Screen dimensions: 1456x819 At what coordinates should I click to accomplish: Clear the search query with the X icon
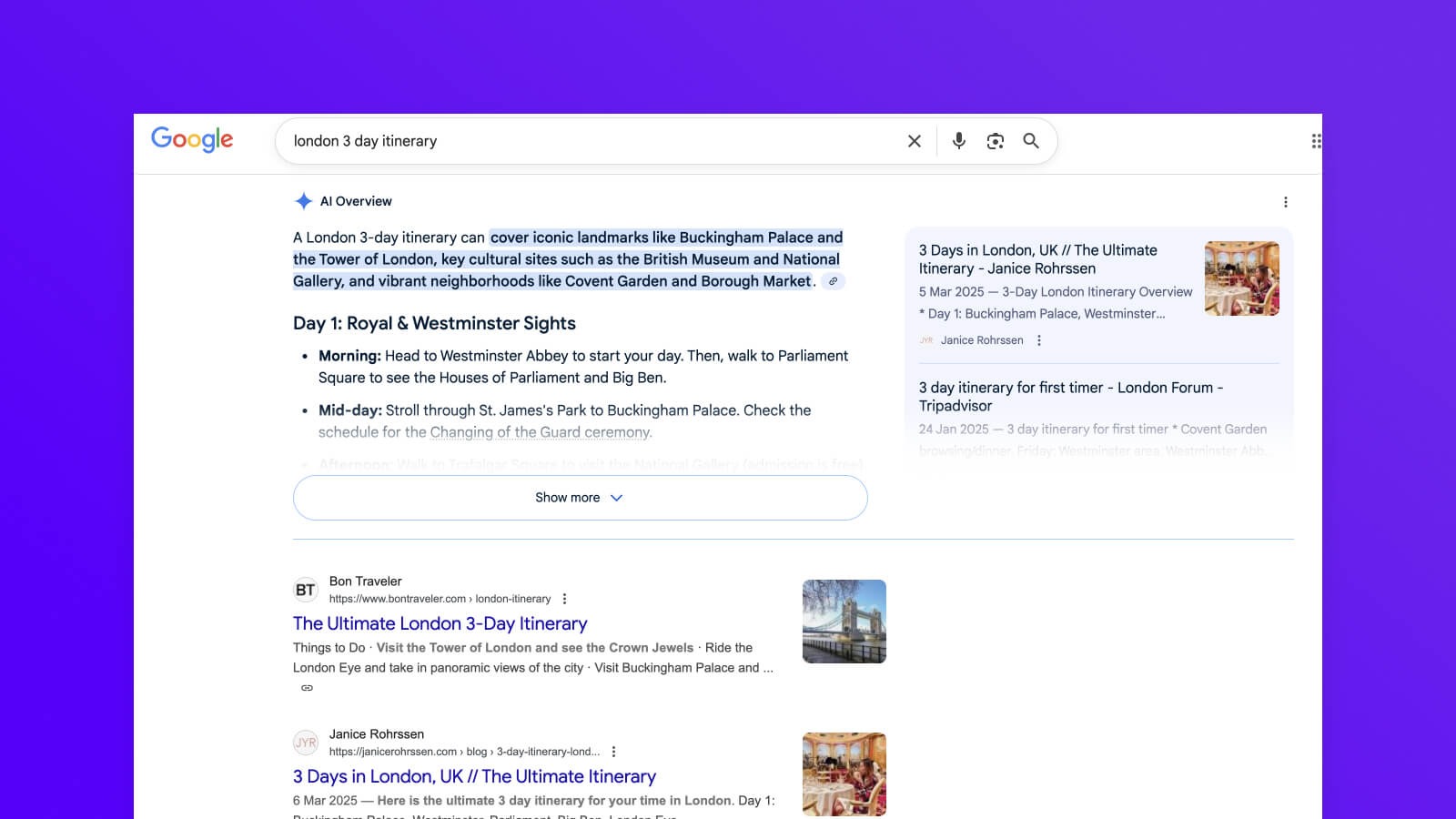coord(914,141)
